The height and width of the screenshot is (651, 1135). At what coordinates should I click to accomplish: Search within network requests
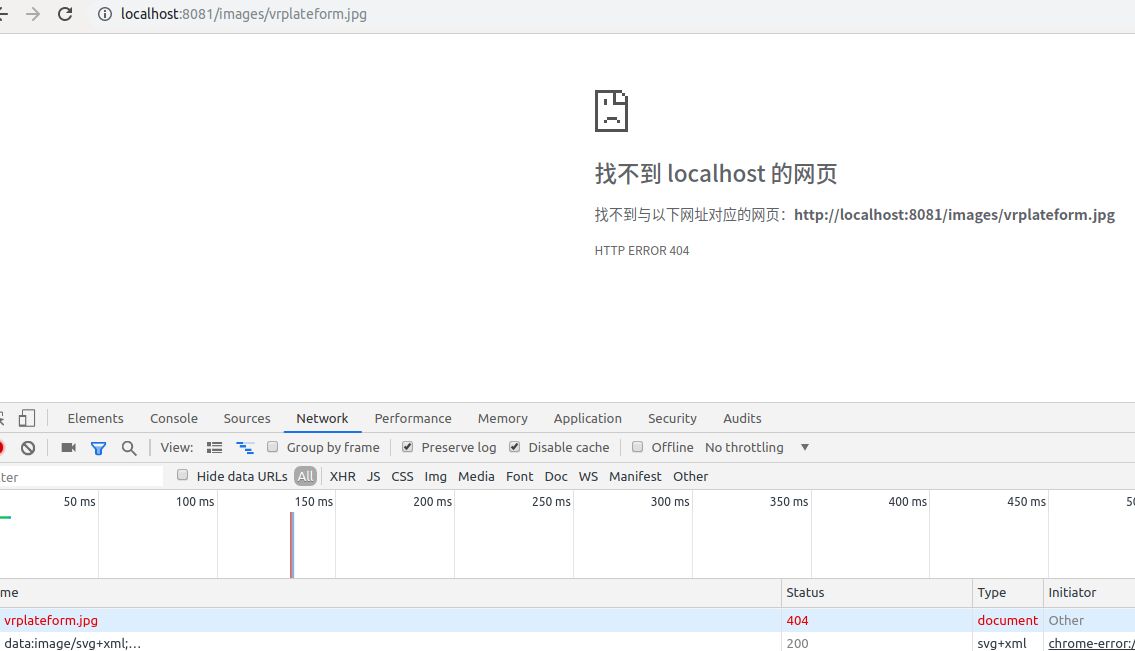point(129,447)
